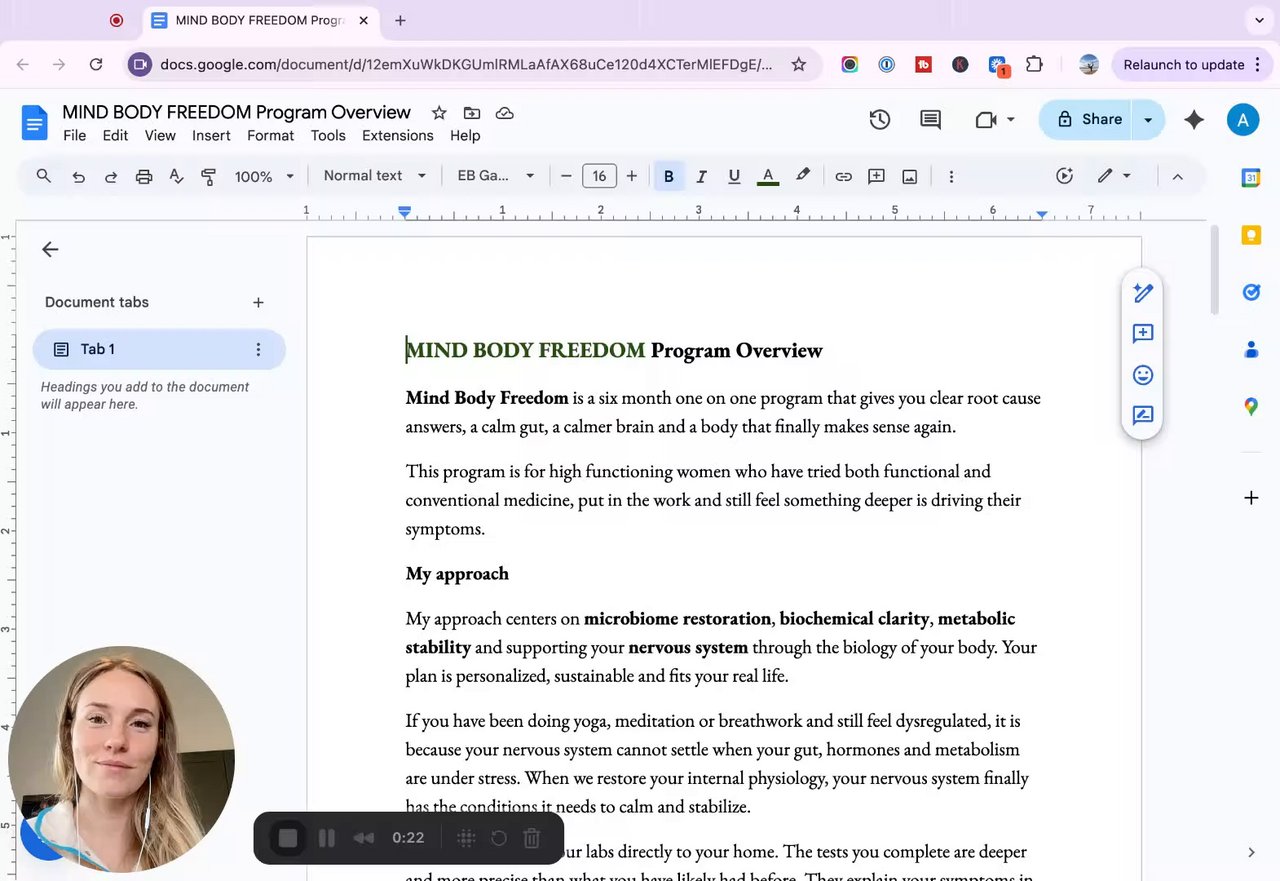This screenshot has height=881, width=1280.
Task: Increase font size
Action: 632,177
